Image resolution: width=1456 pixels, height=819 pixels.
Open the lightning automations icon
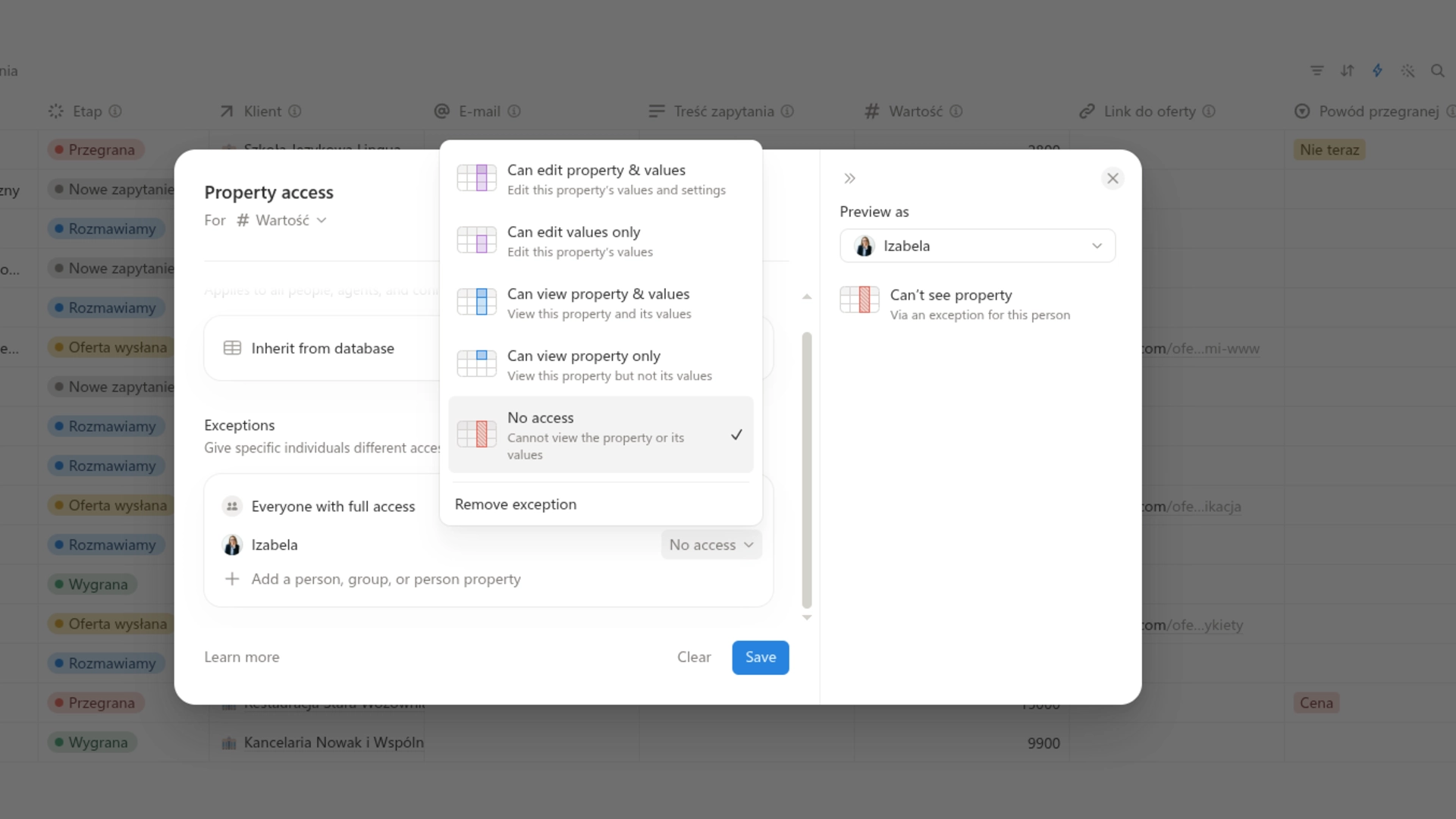point(1377,71)
